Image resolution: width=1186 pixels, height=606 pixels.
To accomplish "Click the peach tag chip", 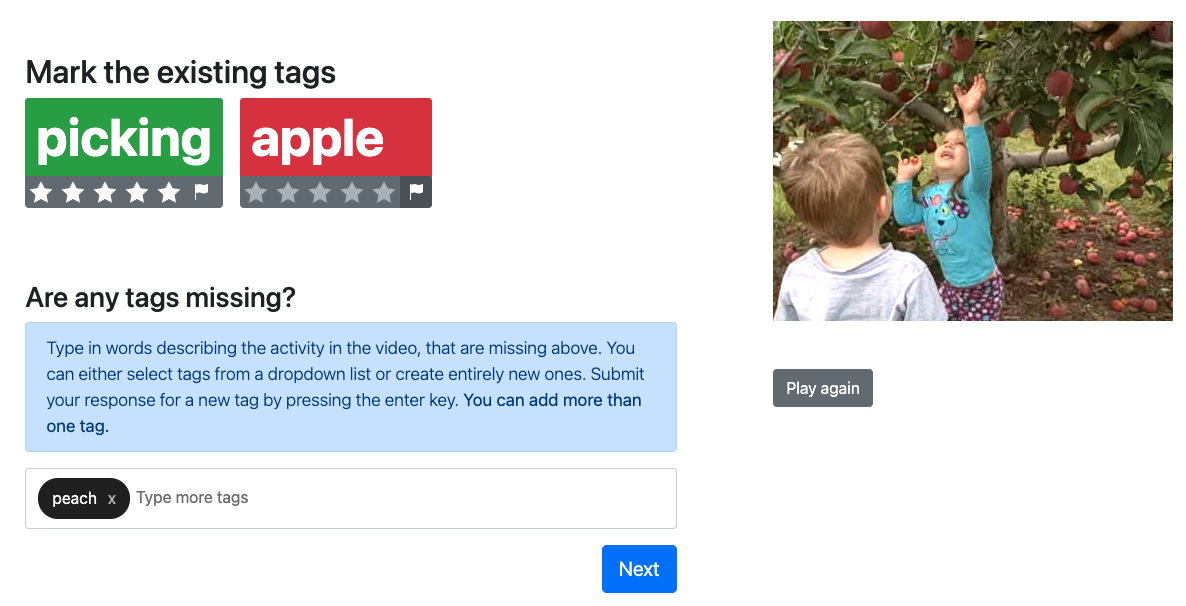I will (74, 499).
